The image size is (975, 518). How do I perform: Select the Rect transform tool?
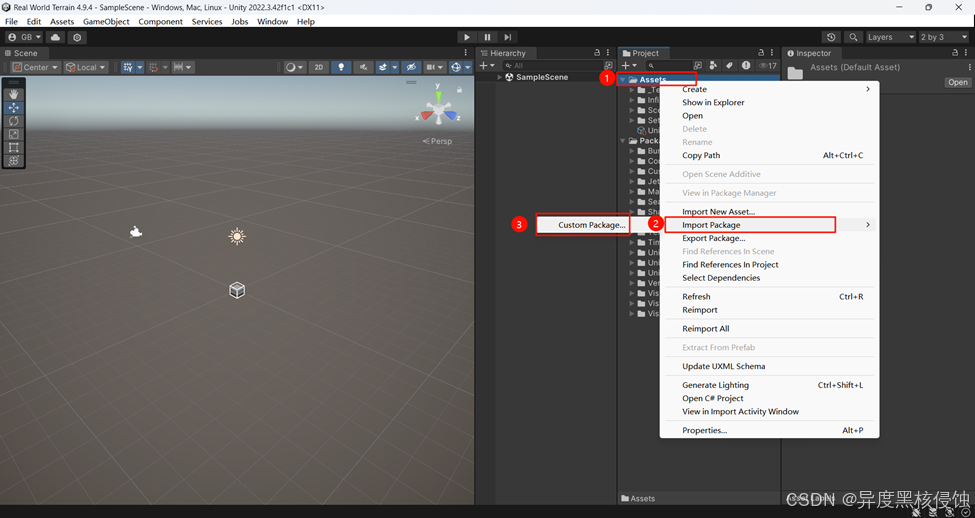tap(13, 147)
